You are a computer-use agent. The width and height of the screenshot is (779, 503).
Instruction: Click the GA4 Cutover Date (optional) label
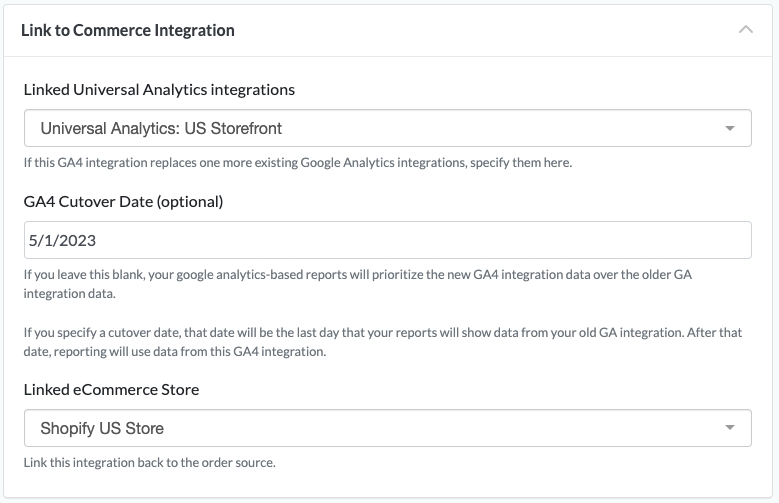pyautogui.click(x=123, y=201)
